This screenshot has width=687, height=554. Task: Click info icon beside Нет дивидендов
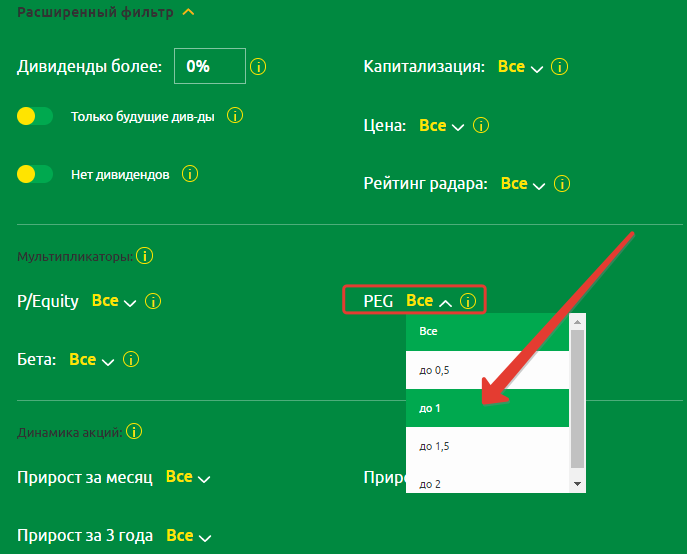pyautogui.click(x=190, y=174)
